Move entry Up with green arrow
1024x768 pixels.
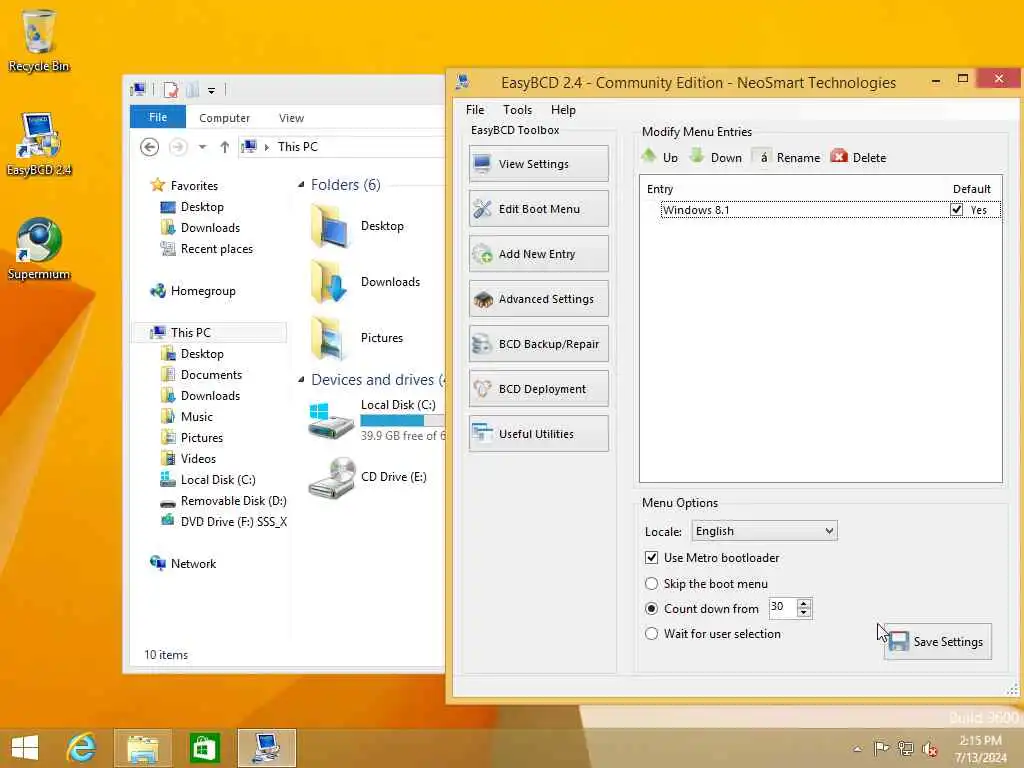point(660,157)
